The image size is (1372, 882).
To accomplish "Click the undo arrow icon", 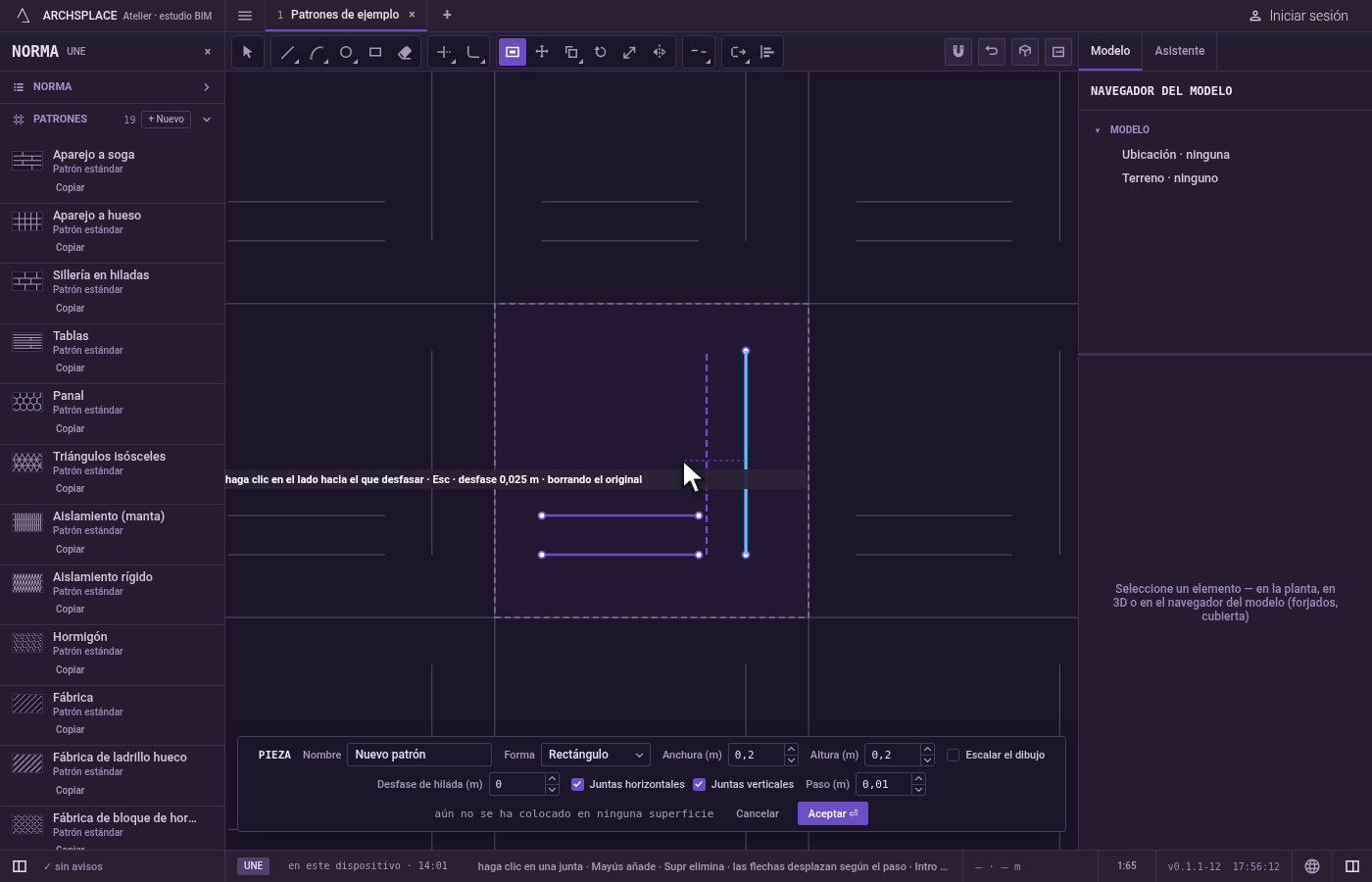I will pyautogui.click(x=992, y=52).
